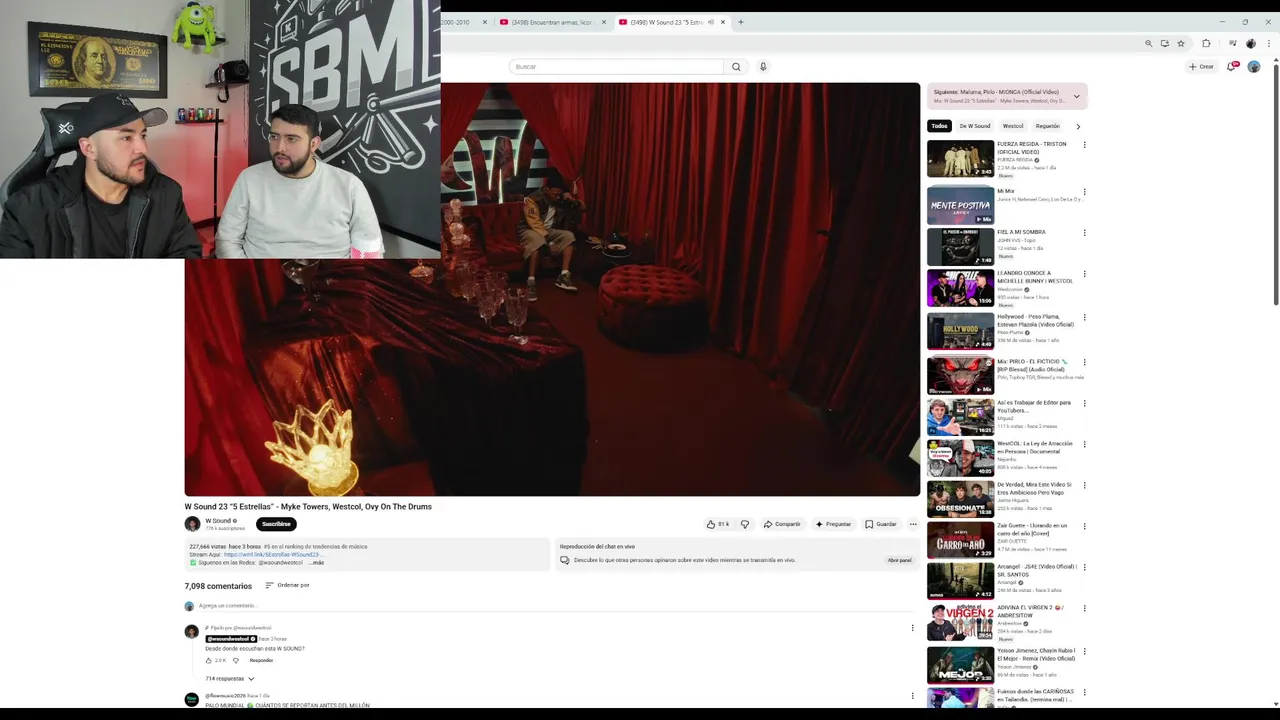Expand description with ...más
Screen dimensions: 1280x720
click(316, 562)
